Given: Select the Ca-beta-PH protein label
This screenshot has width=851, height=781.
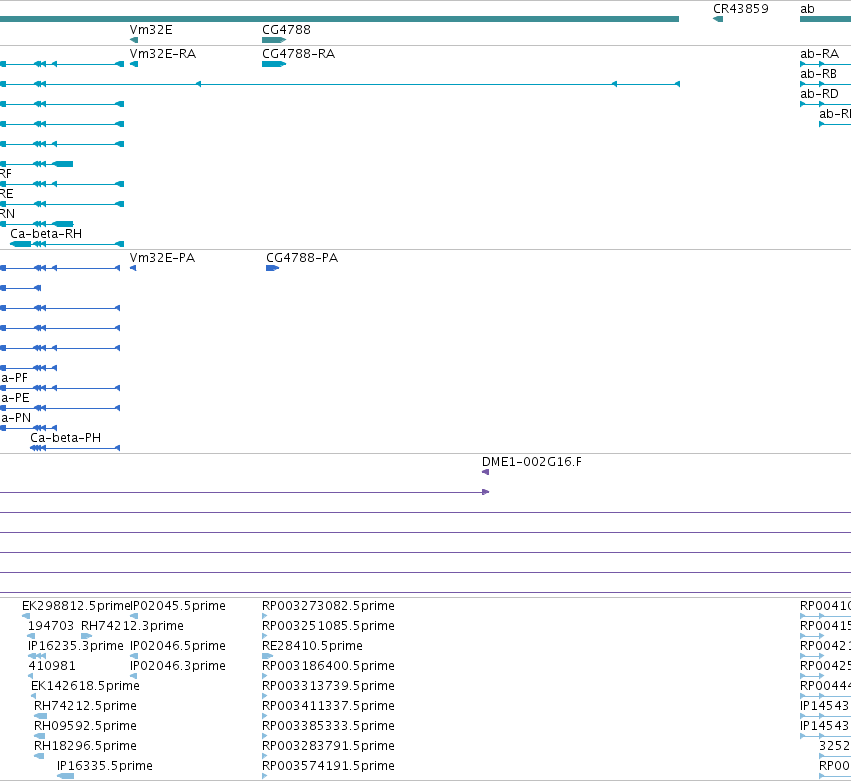Looking at the screenshot, I should click(66, 438).
